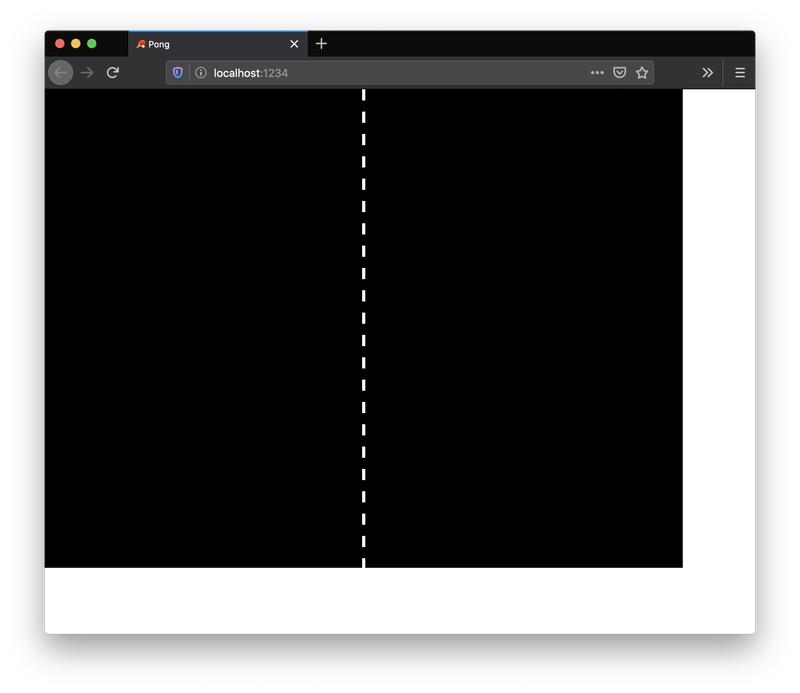Reload the current Pong page
This screenshot has width=800, height=693.
tap(113, 73)
